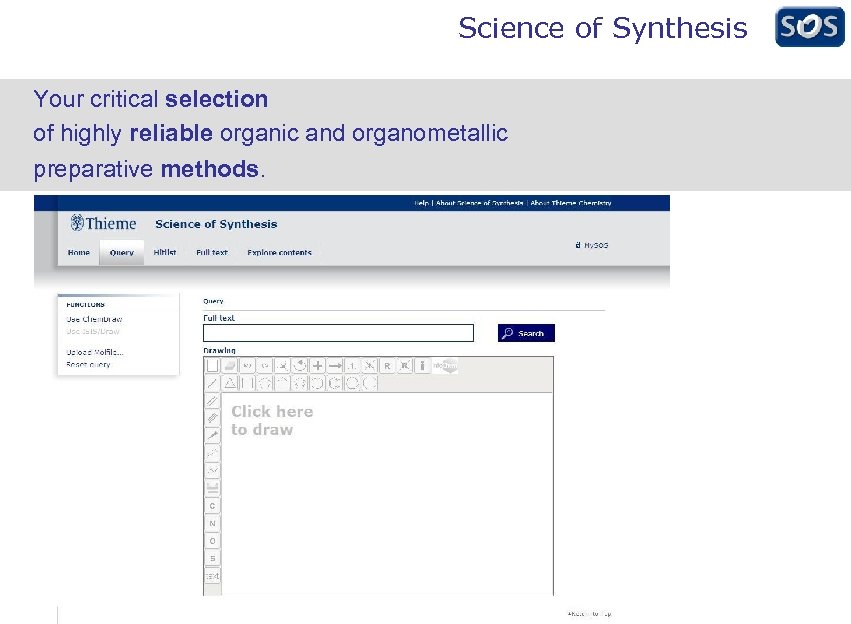Open the Explore contents tab
This screenshot has height=624, width=851.
click(x=279, y=252)
